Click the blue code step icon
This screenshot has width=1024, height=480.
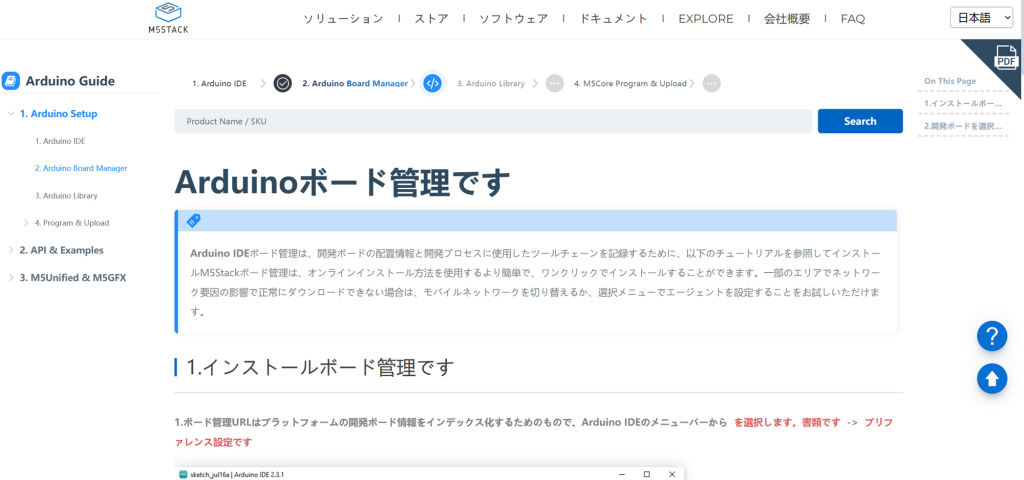click(432, 84)
